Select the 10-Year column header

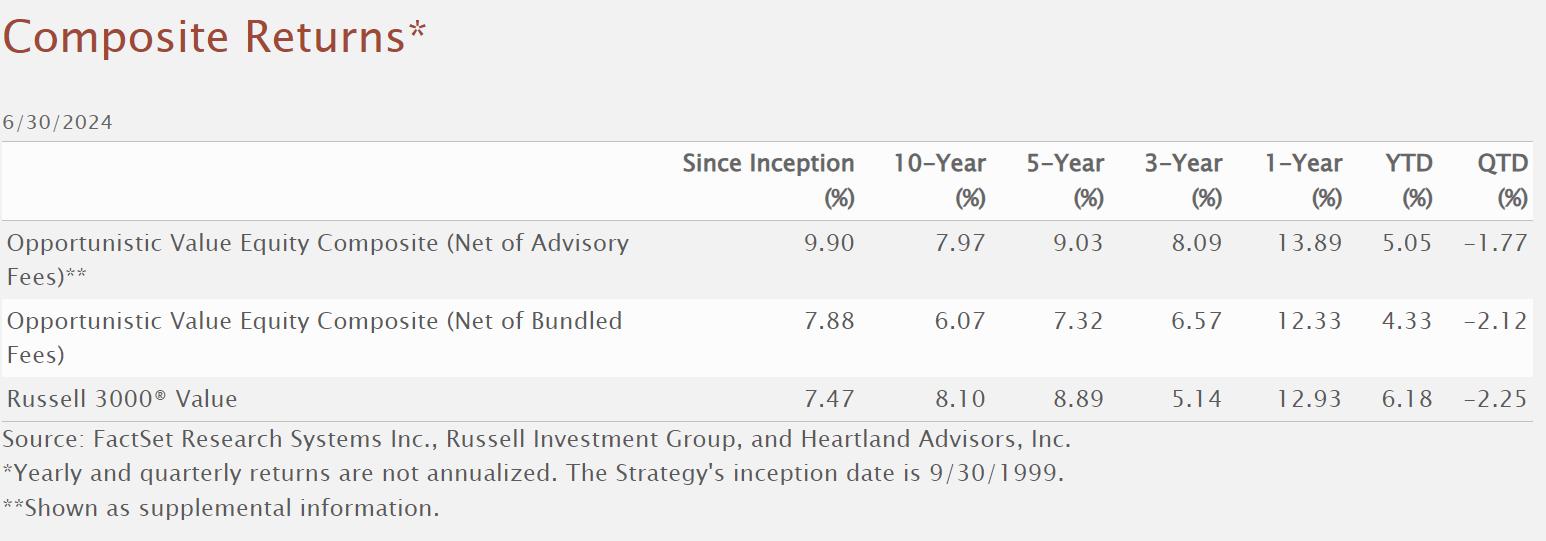[x=939, y=164]
